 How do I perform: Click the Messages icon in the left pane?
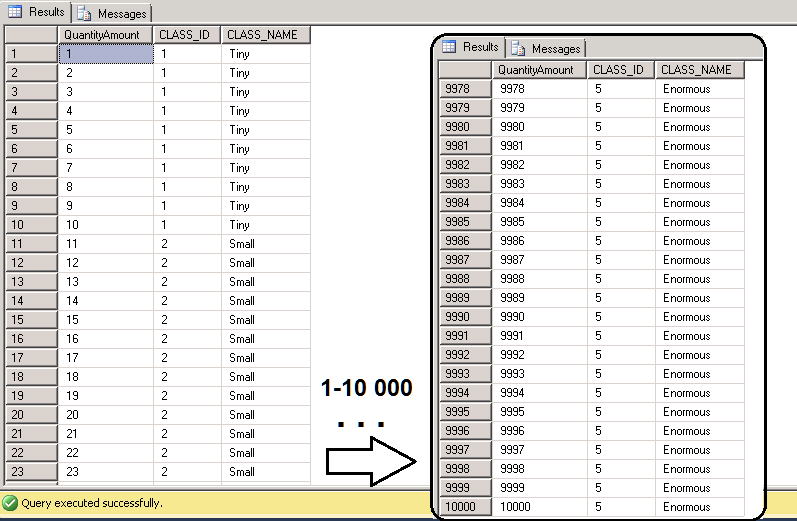[x=83, y=13]
